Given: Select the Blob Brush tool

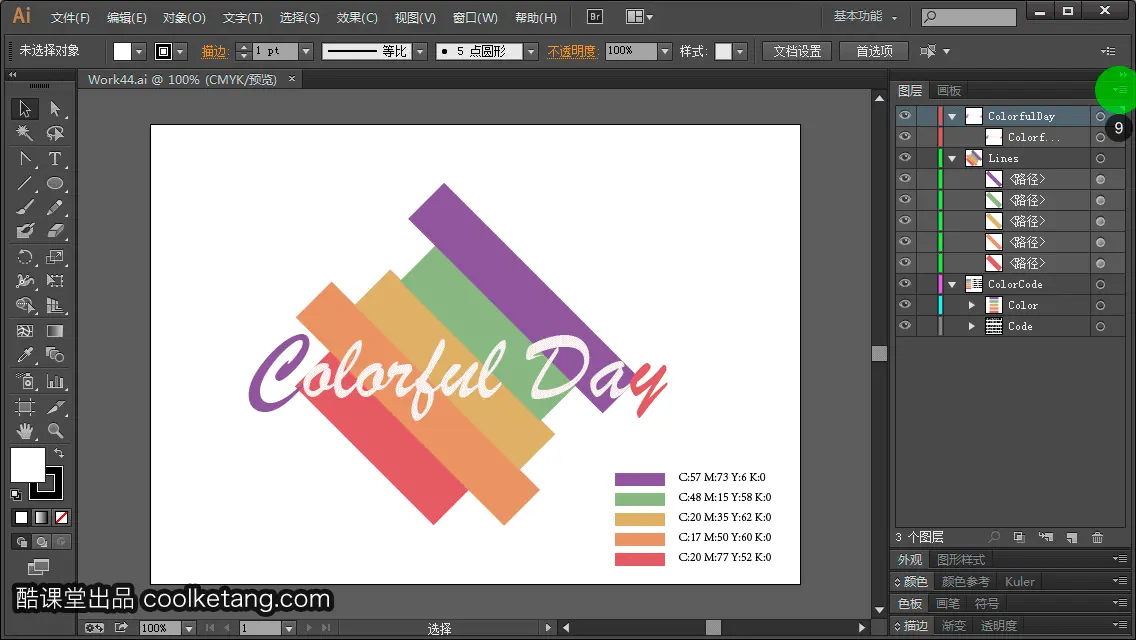Looking at the screenshot, I should 25,232.
